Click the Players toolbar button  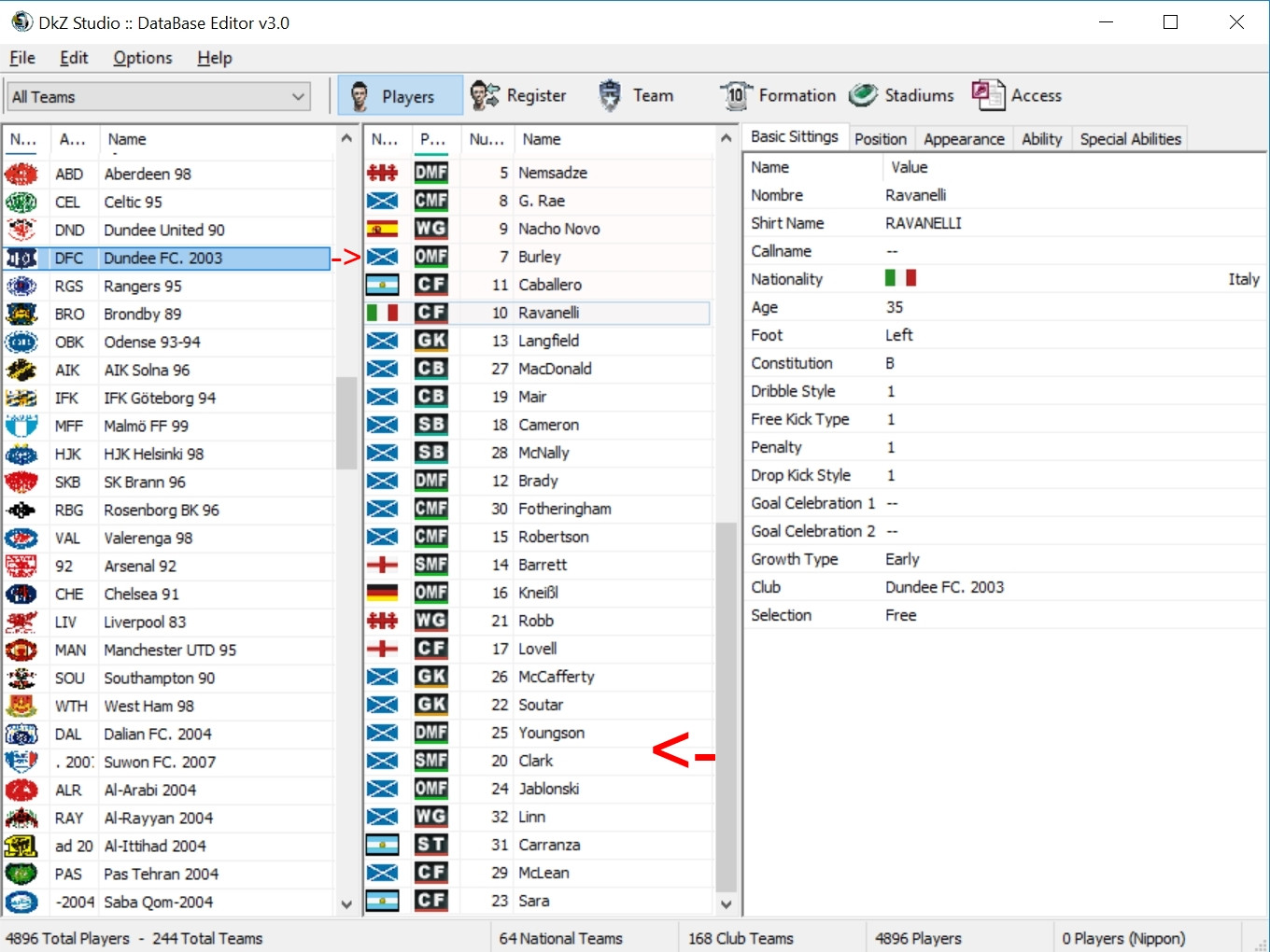[401, 96]
